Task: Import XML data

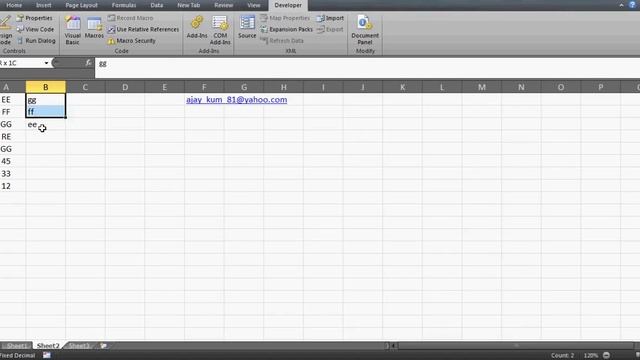Action: 331,18
